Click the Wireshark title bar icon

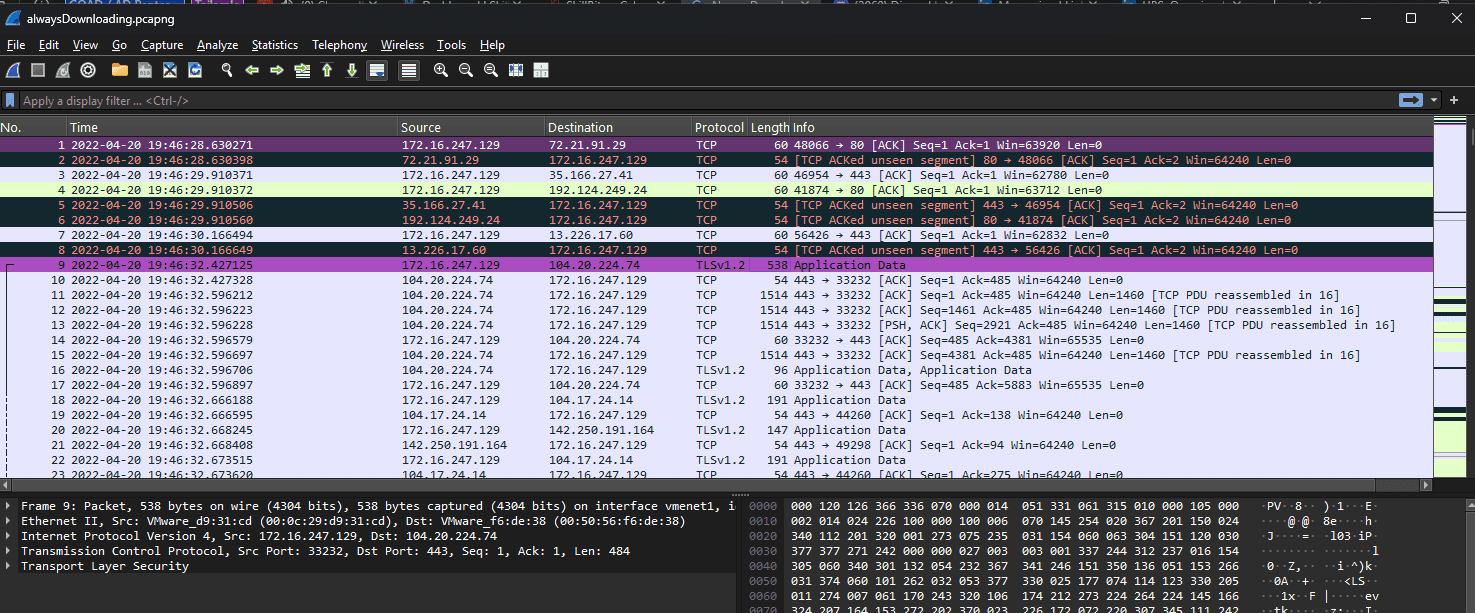point(13,18)
